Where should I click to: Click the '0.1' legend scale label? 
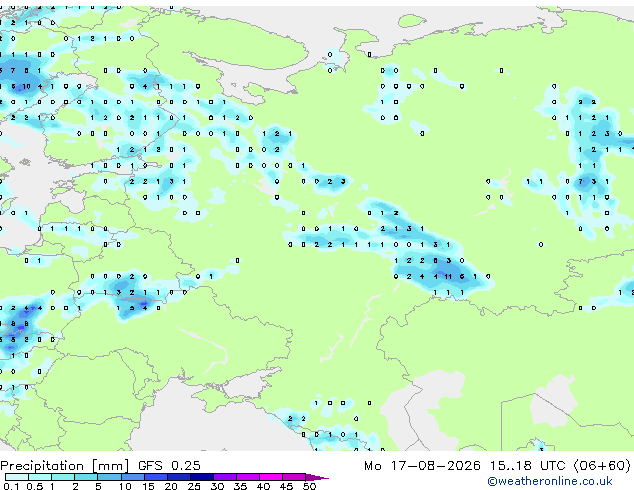tap(11, 486)
